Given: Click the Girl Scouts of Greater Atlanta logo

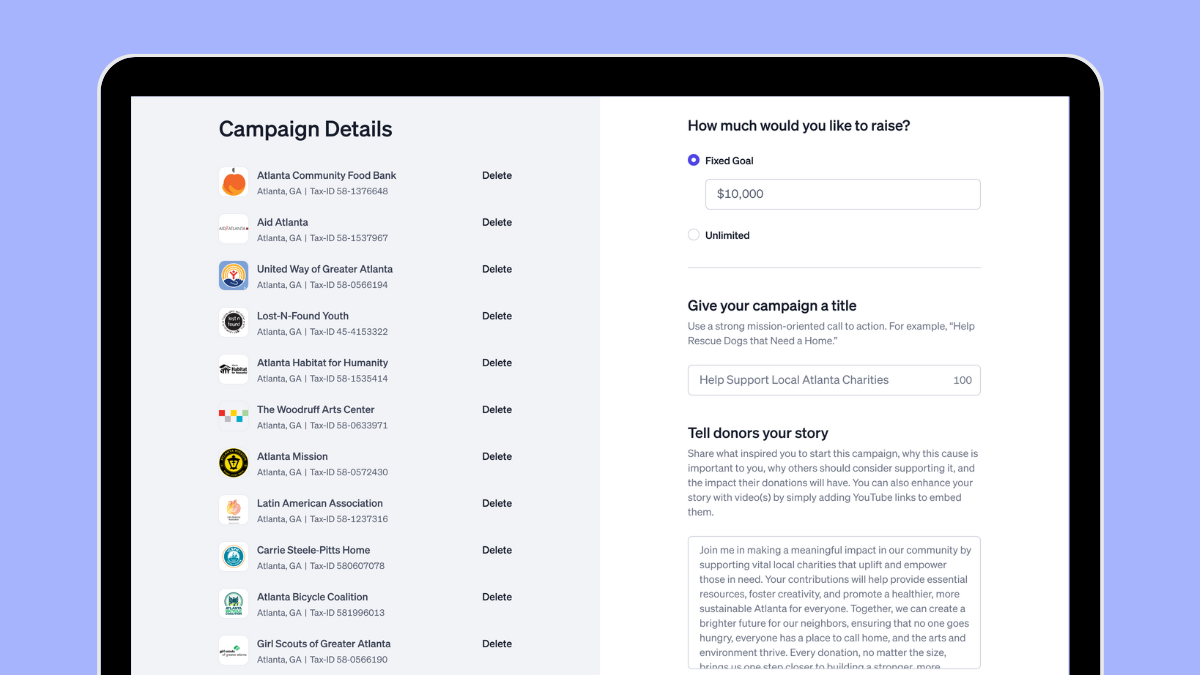Looking at the screenshot, I should click(x=233, y=651).
